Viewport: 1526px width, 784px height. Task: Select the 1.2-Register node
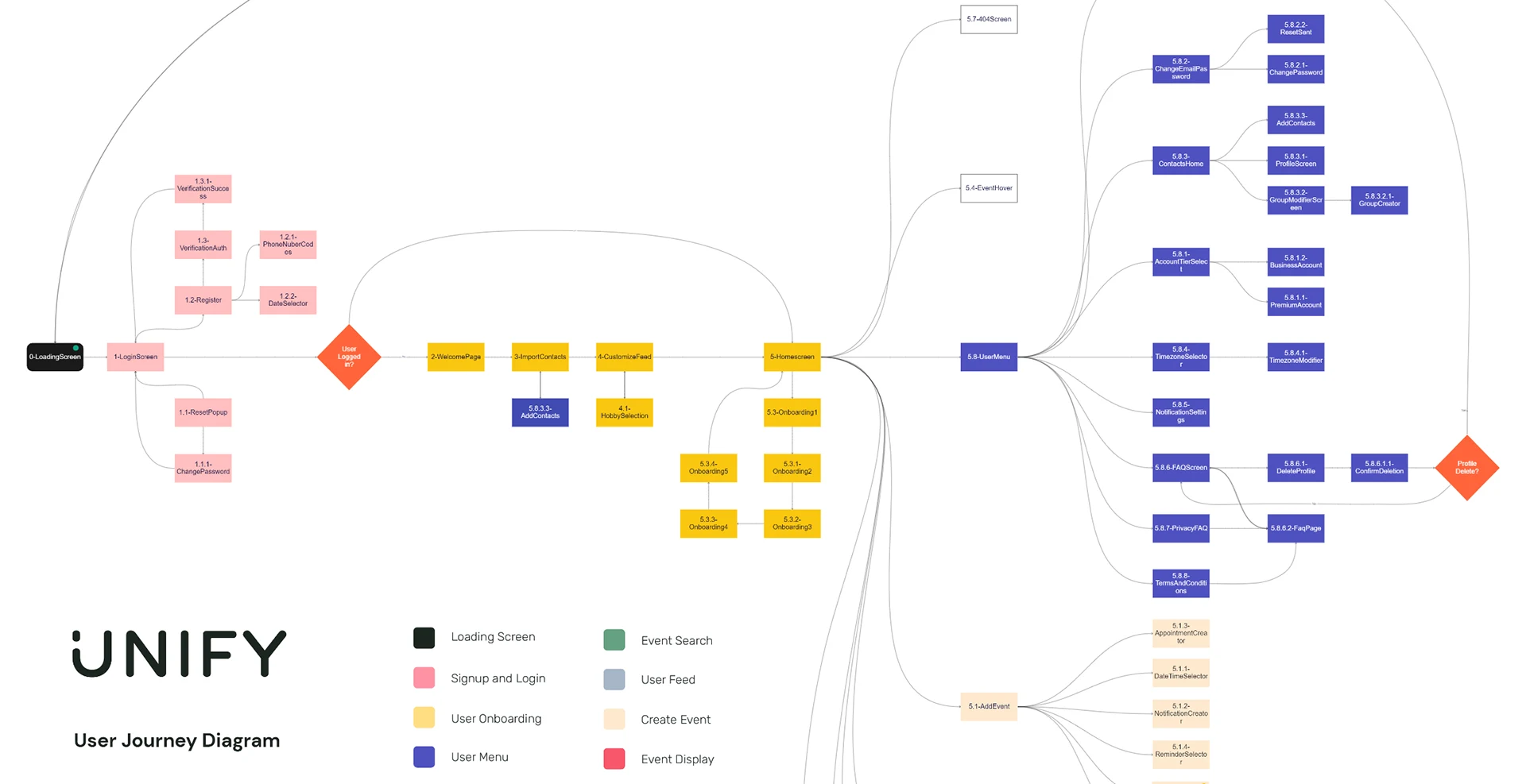point(203,300)
